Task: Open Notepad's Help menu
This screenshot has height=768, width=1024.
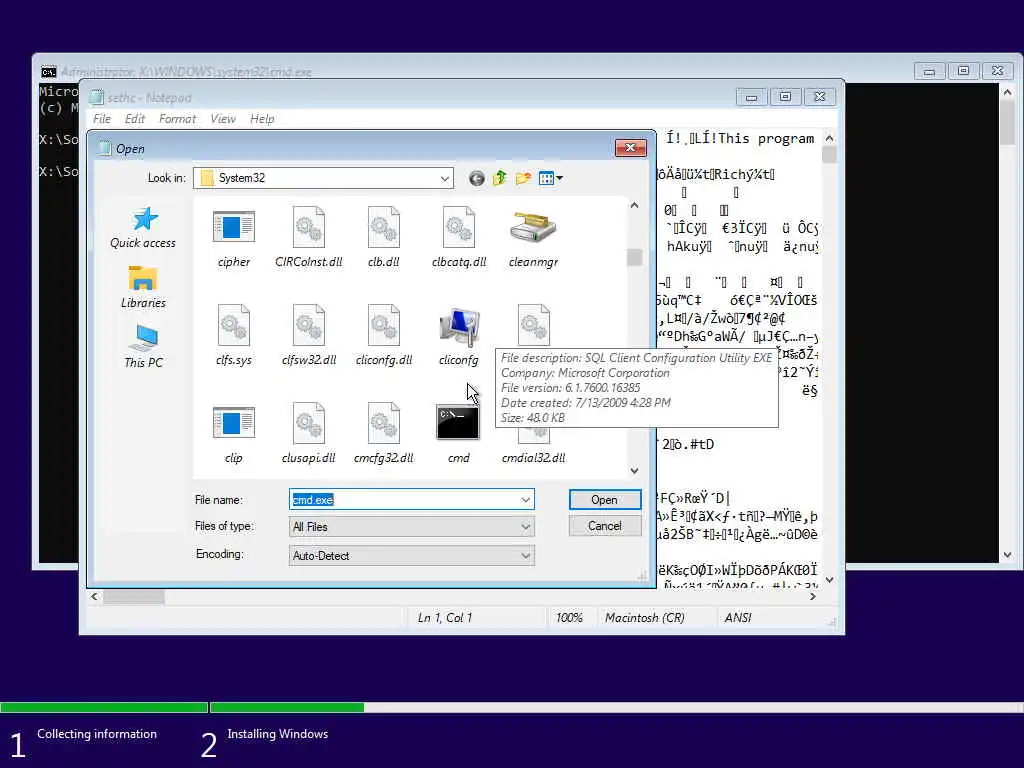Action: [x=262, y=119]
